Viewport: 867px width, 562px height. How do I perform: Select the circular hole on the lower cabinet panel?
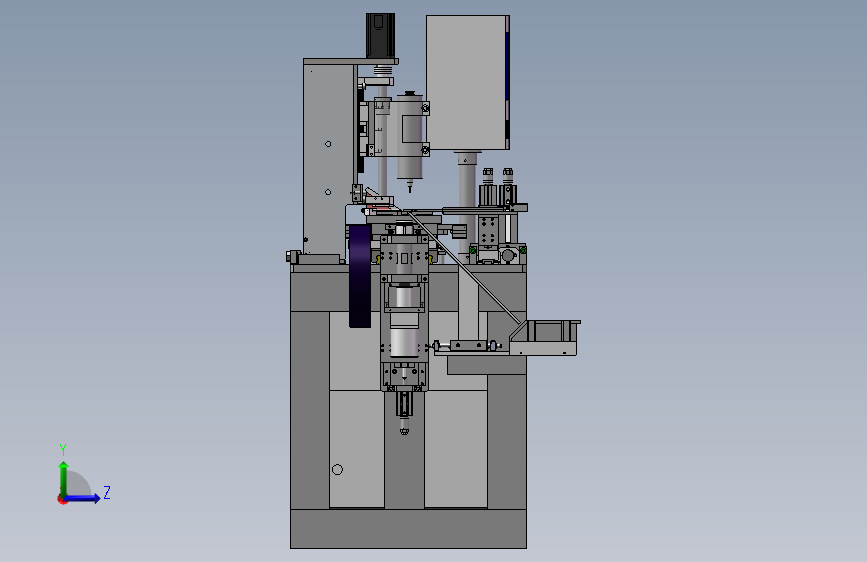click(x=337, y=470)
